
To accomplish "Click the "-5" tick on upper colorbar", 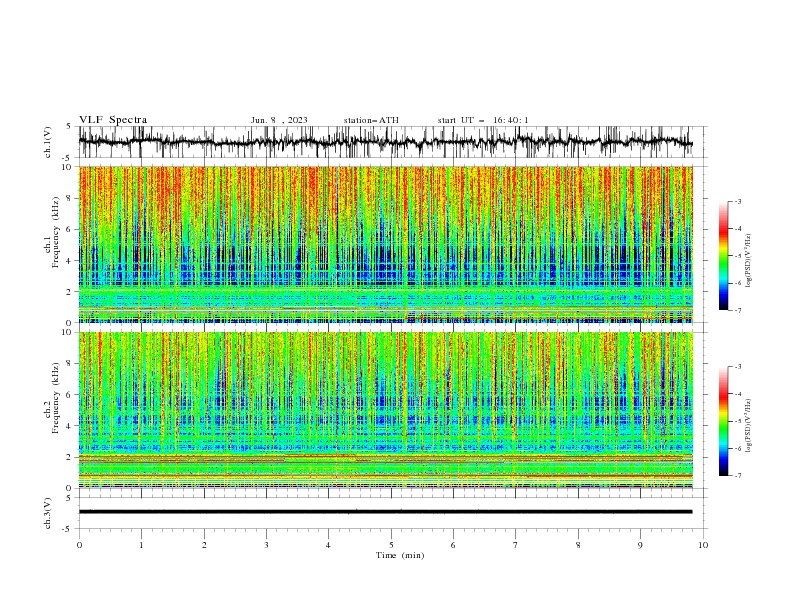I will [737, 256].
